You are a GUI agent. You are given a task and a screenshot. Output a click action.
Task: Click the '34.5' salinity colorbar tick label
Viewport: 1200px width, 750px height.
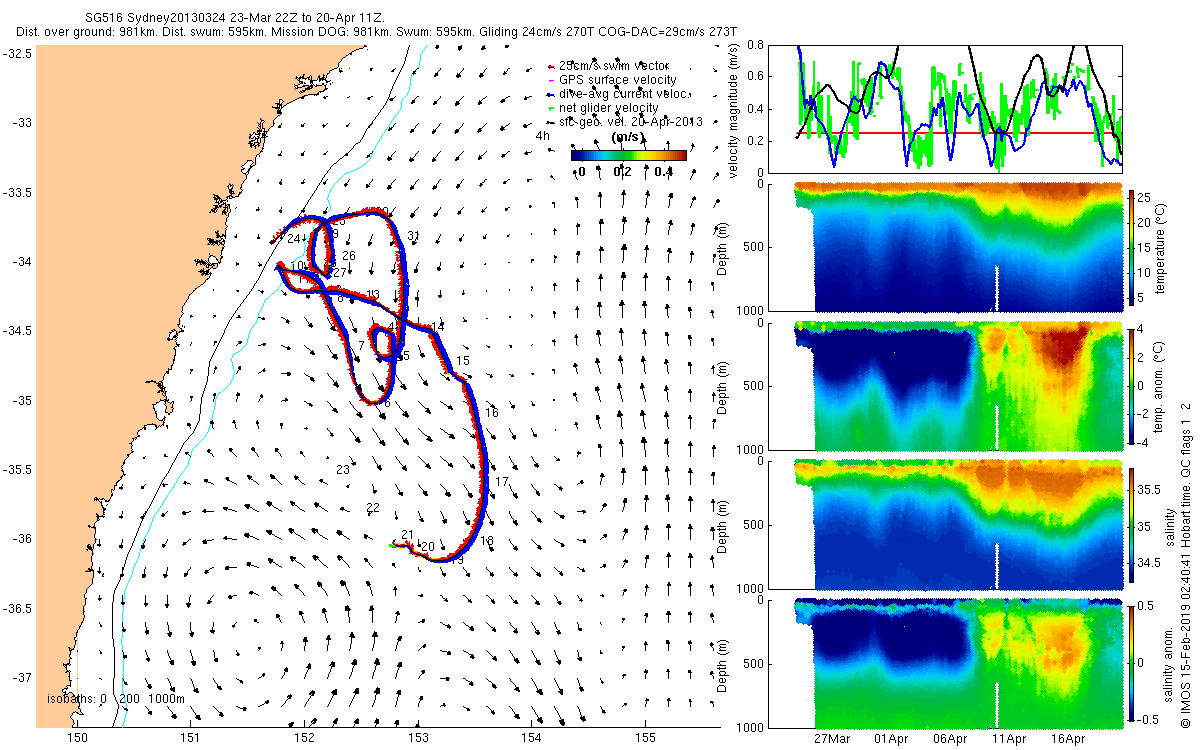[x=1148, y=564]
